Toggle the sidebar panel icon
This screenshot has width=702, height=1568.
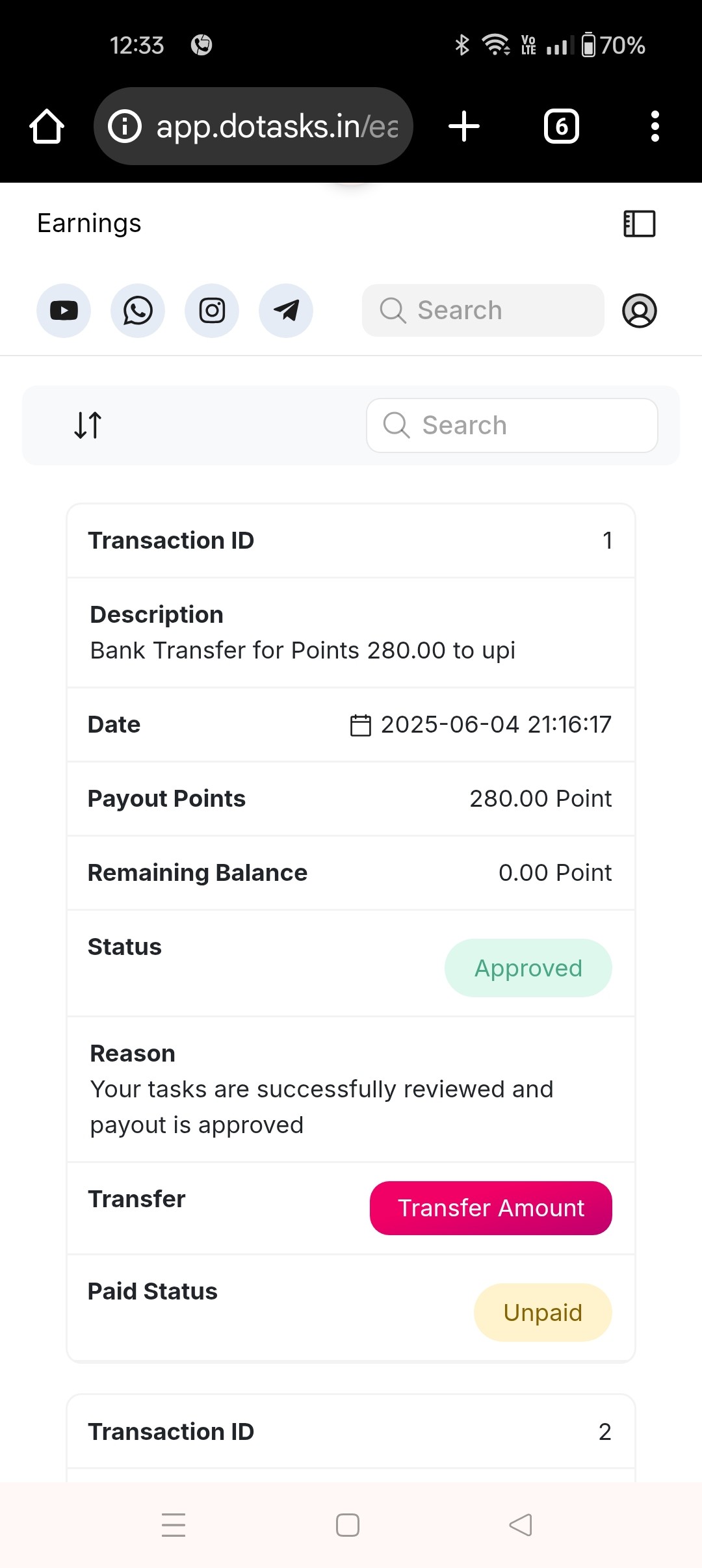tap(640, 224)
